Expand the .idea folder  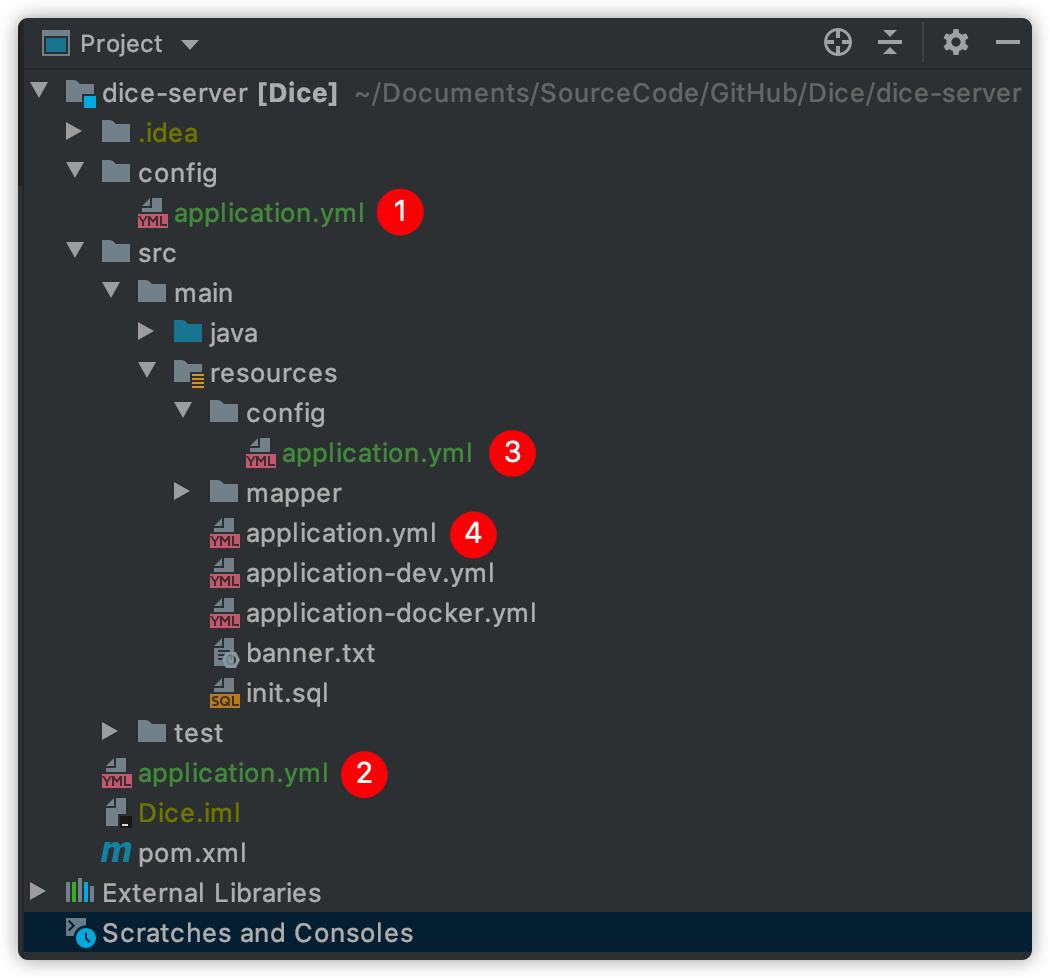(x=73, y=131)
